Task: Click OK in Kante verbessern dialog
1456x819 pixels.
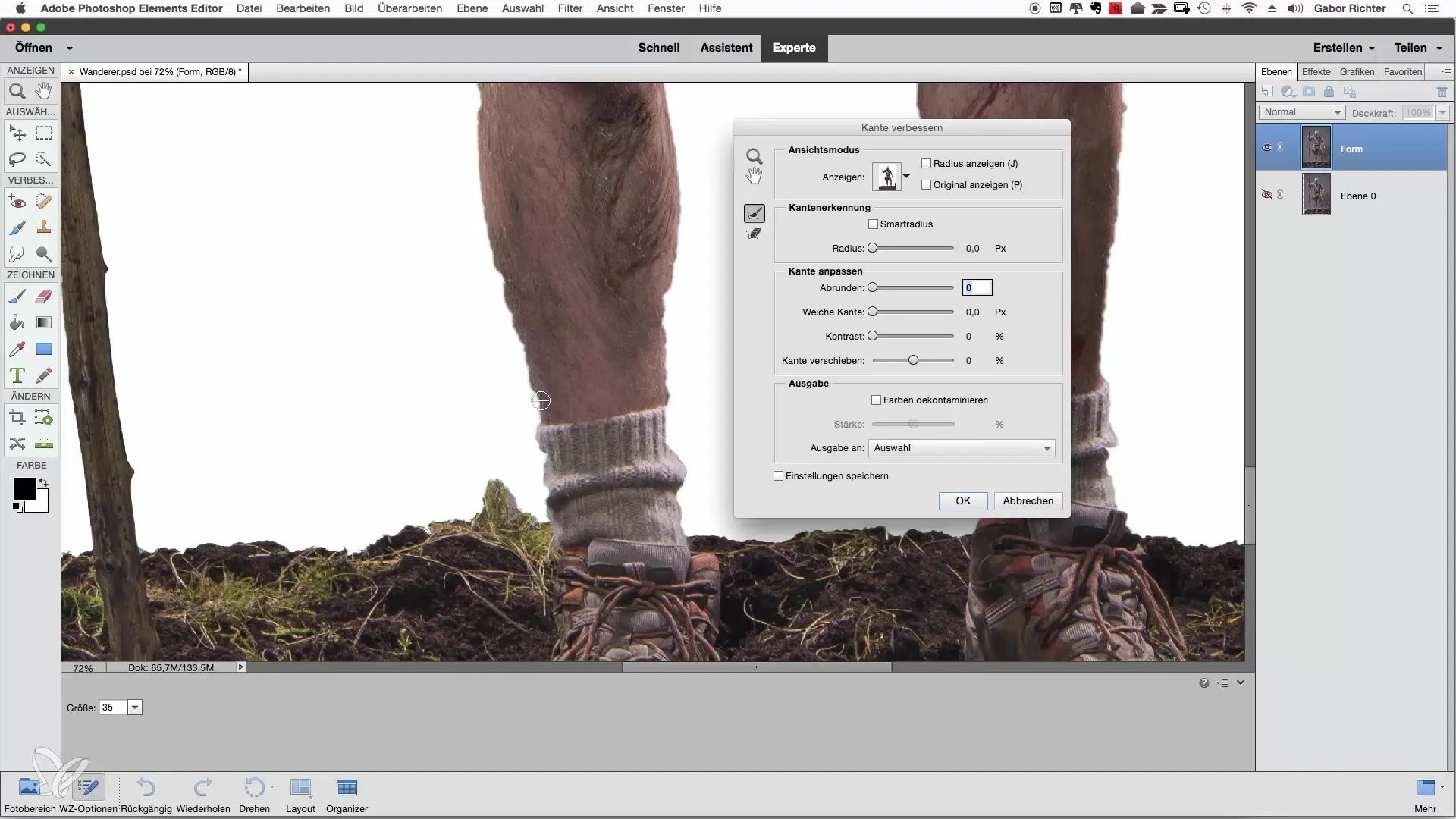Action: [963, 501]
